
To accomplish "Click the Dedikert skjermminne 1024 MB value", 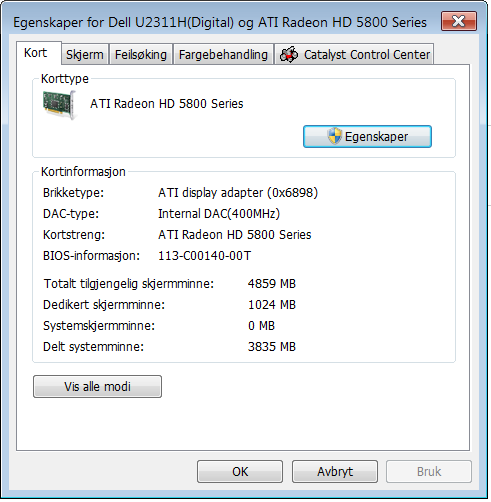I will [272, 305].
